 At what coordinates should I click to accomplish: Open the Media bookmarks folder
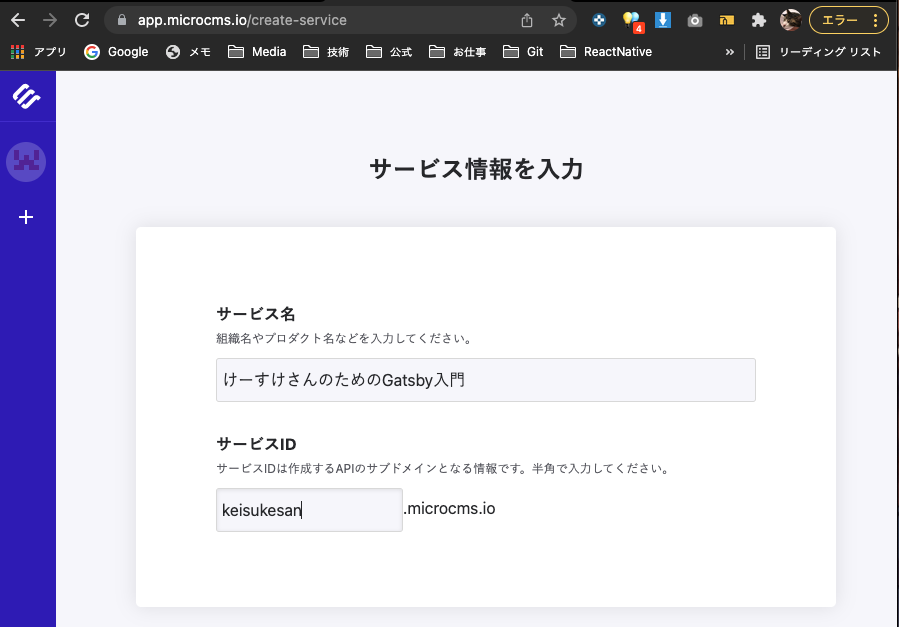(257, 52)
